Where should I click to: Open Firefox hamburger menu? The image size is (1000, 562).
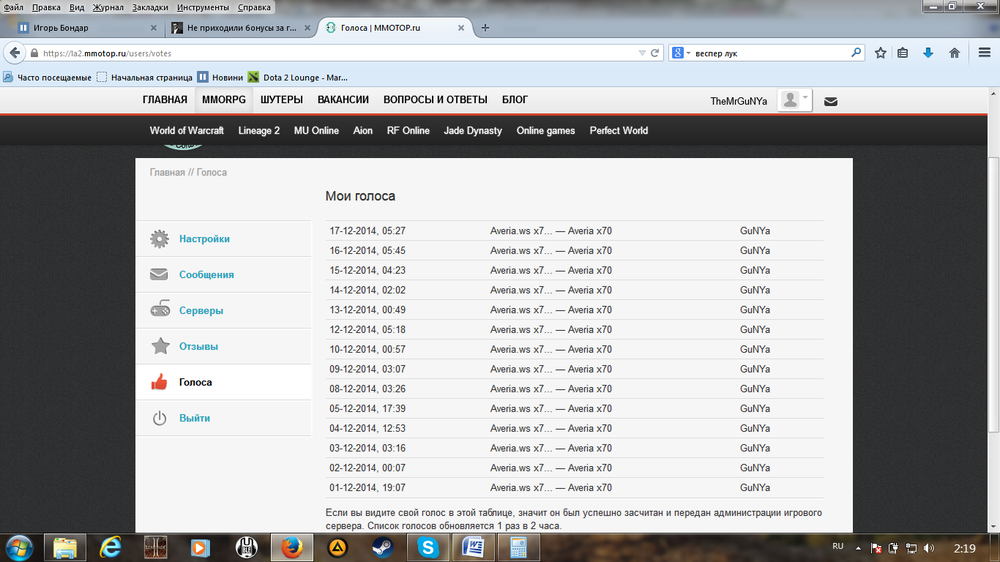tap(980, 53)
